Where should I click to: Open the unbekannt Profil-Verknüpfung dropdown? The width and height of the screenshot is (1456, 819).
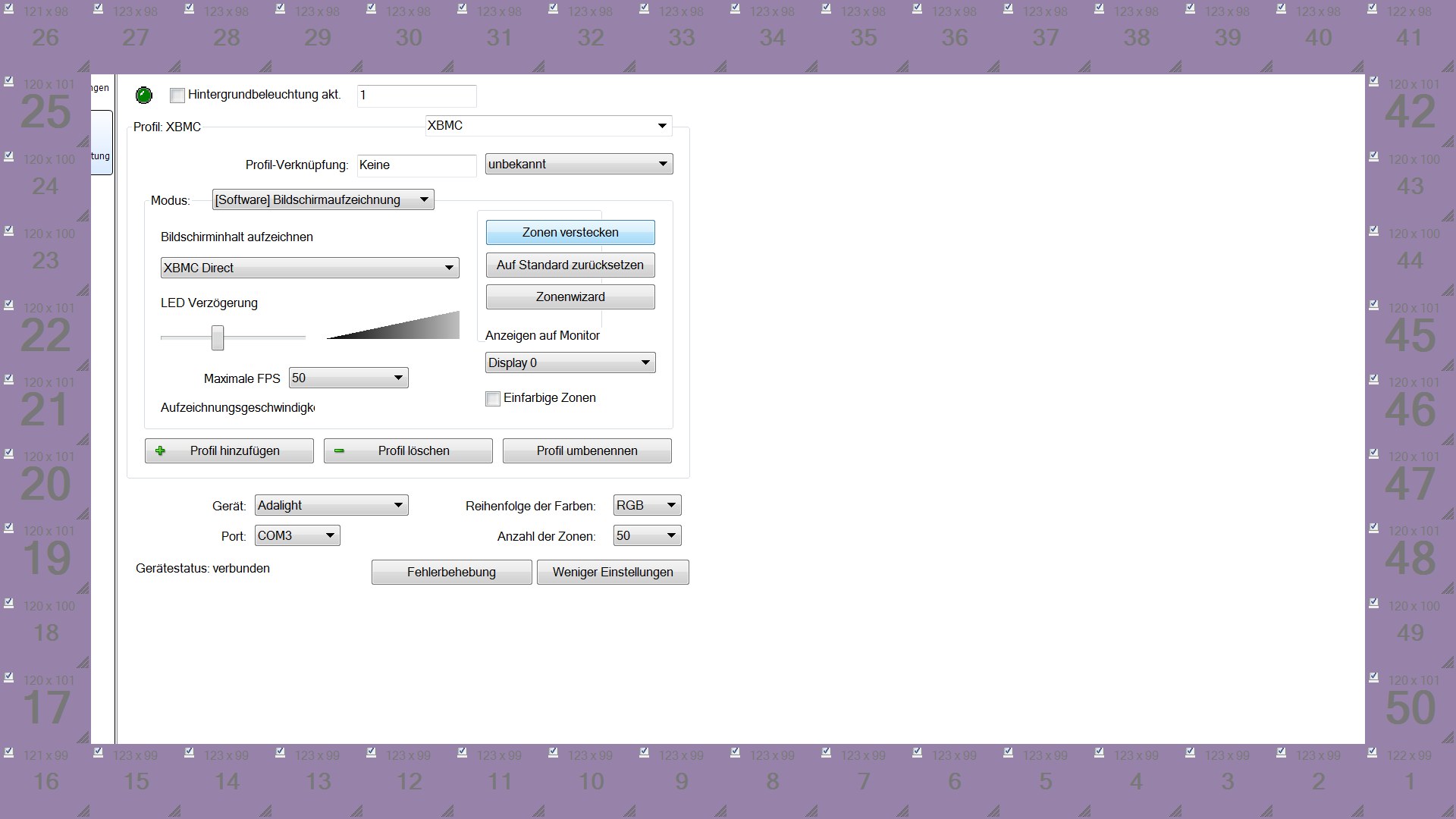(579, 164)
